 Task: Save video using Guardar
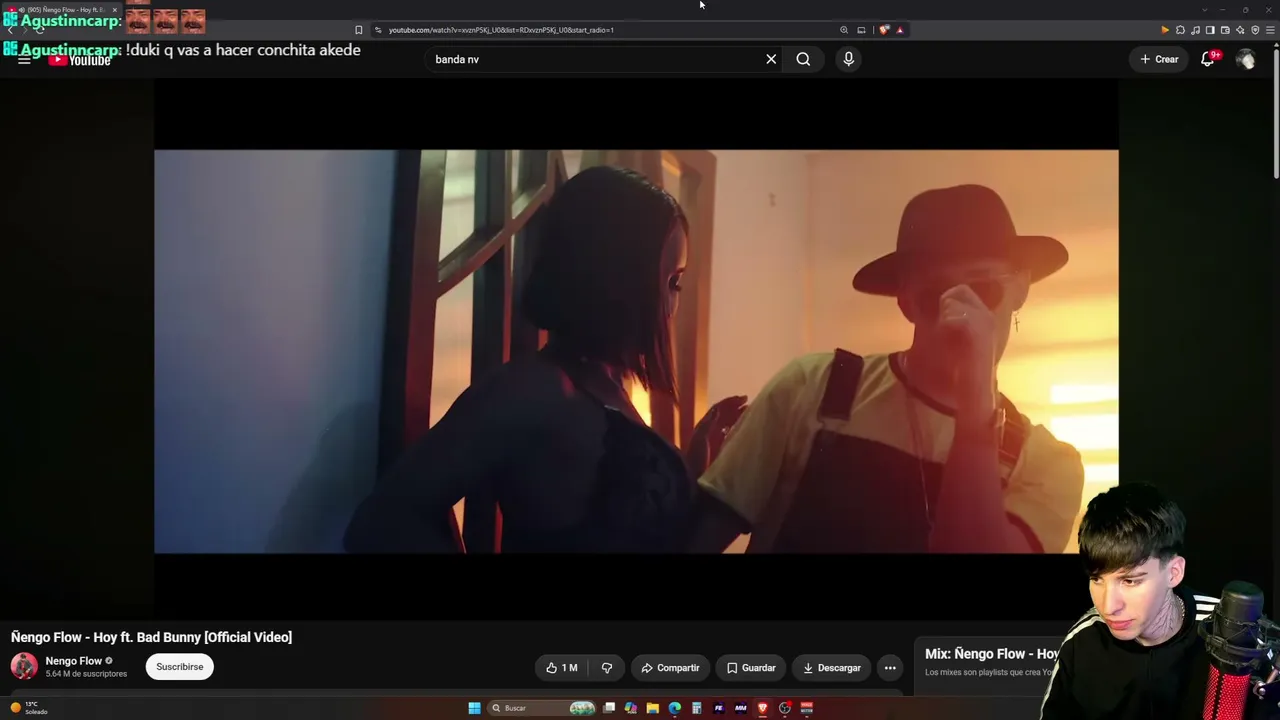coord(751,668)
